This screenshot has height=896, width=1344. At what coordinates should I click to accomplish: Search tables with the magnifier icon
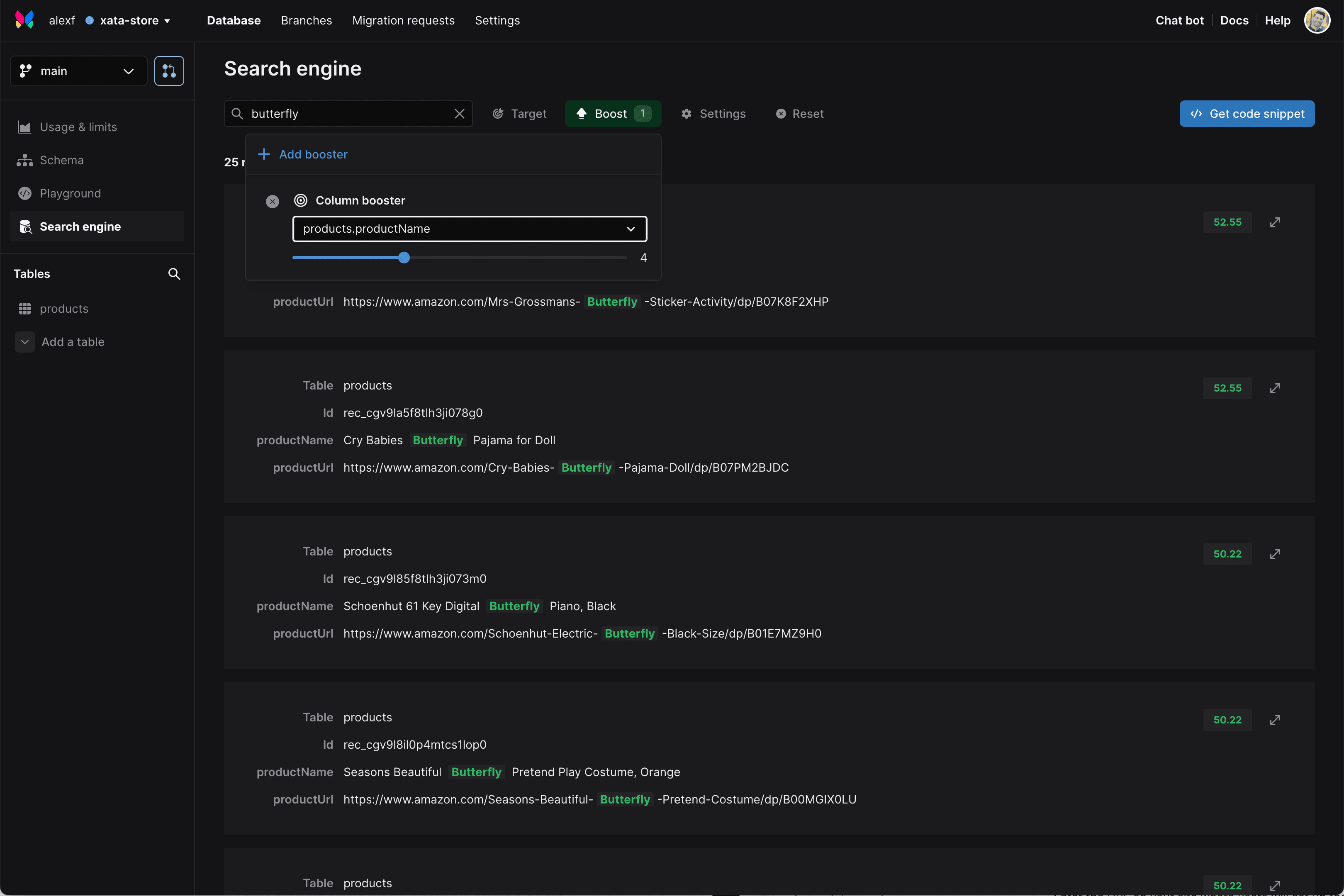(174, 274)
